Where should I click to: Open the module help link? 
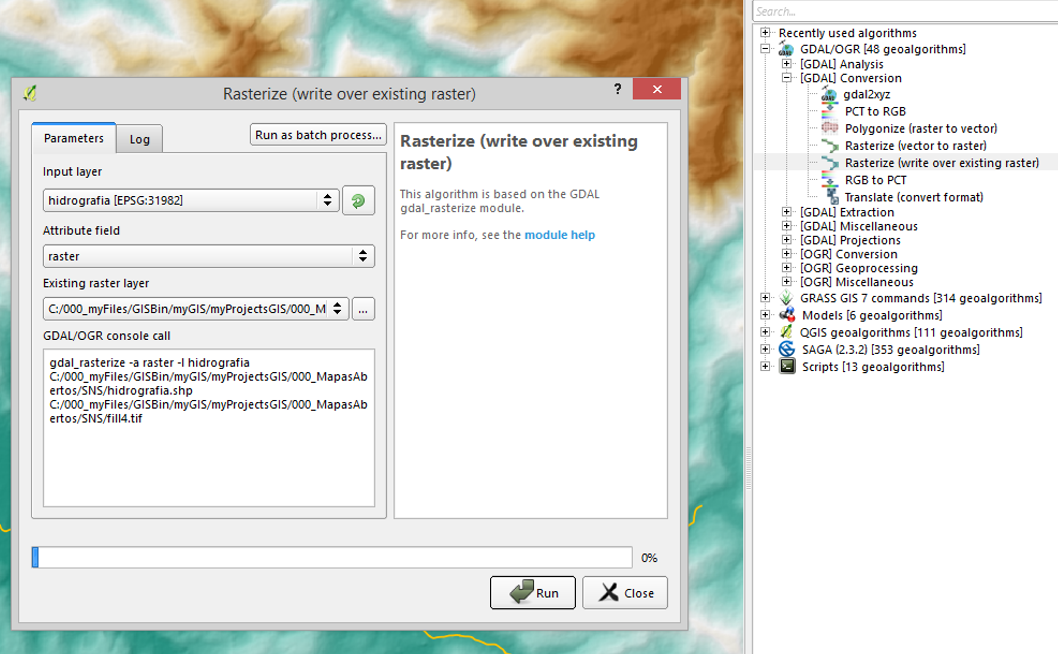click(x=559, y=235)
